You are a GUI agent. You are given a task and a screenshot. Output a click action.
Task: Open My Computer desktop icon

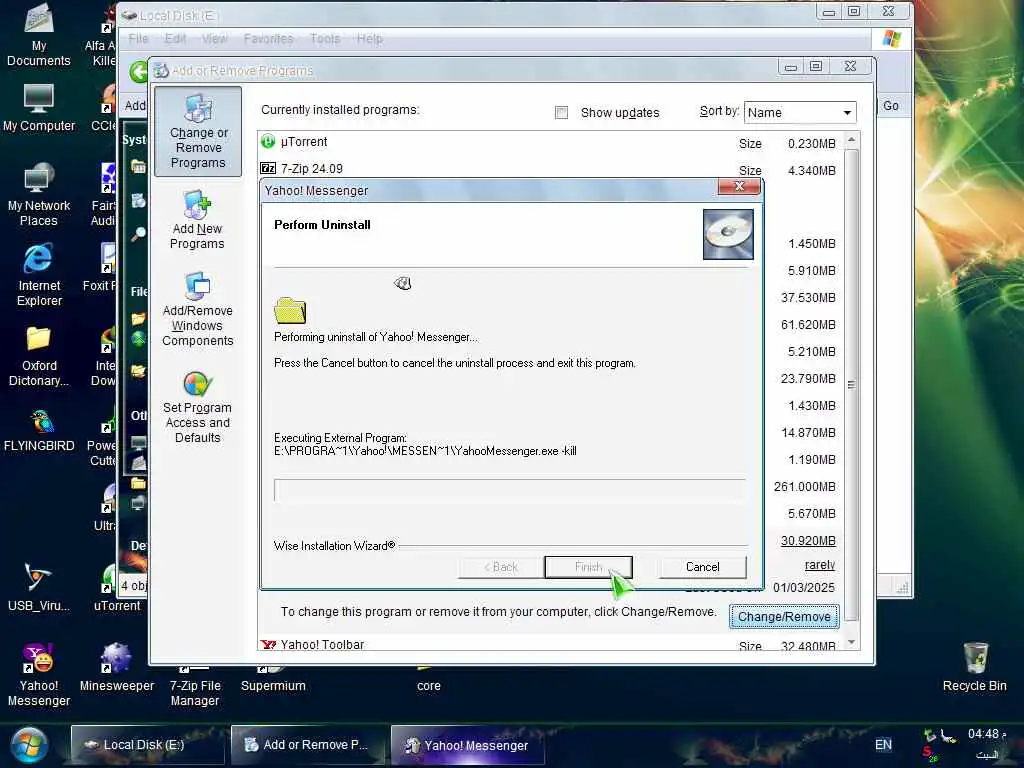coord(39,108)
